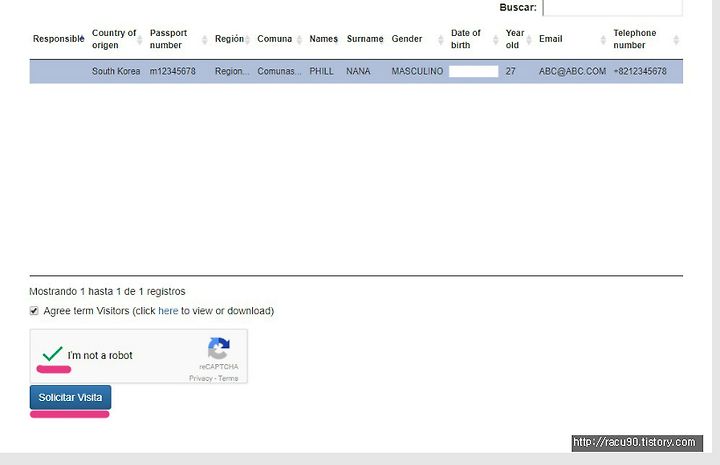Sort table by Date of birth column
This screenshot has width=720, height=465.
[475, 39]
